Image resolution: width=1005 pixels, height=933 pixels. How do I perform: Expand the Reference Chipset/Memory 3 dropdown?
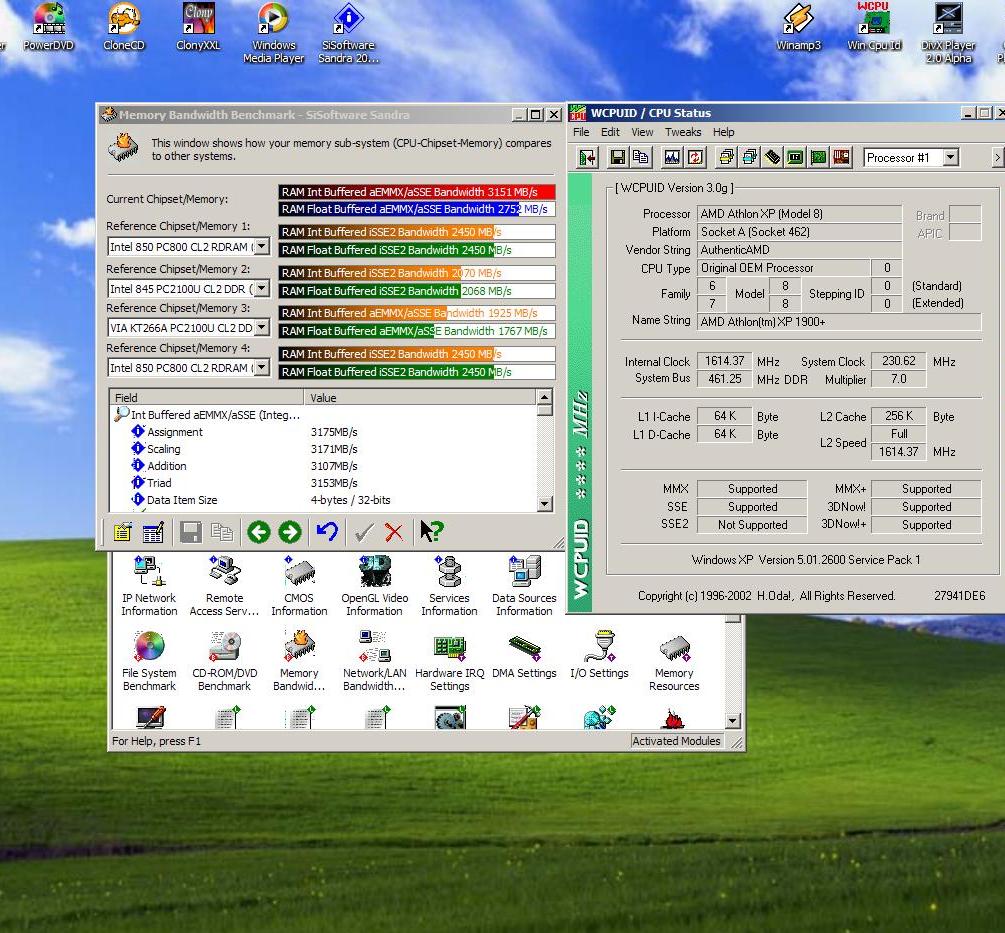coord(262,327)
